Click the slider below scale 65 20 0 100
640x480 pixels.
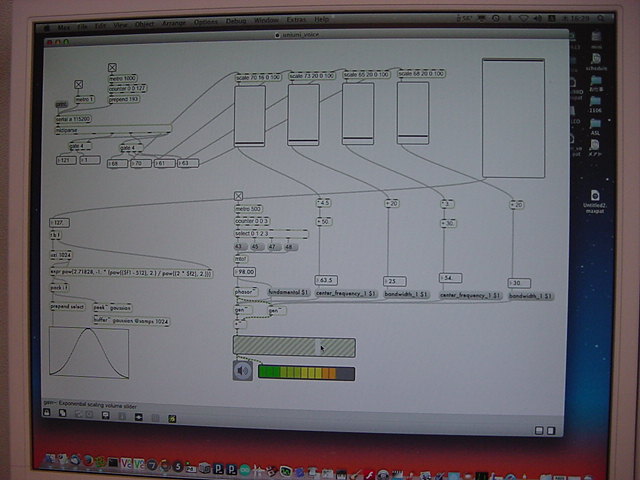[x=358, y=113]
